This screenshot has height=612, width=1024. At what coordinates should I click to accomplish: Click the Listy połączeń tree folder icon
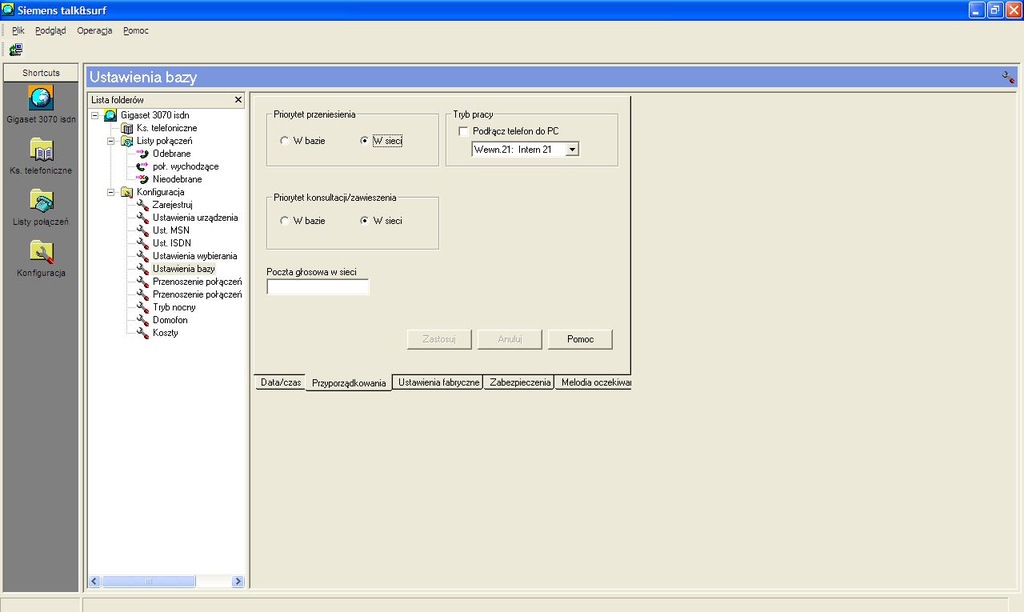tap(127, 141)
